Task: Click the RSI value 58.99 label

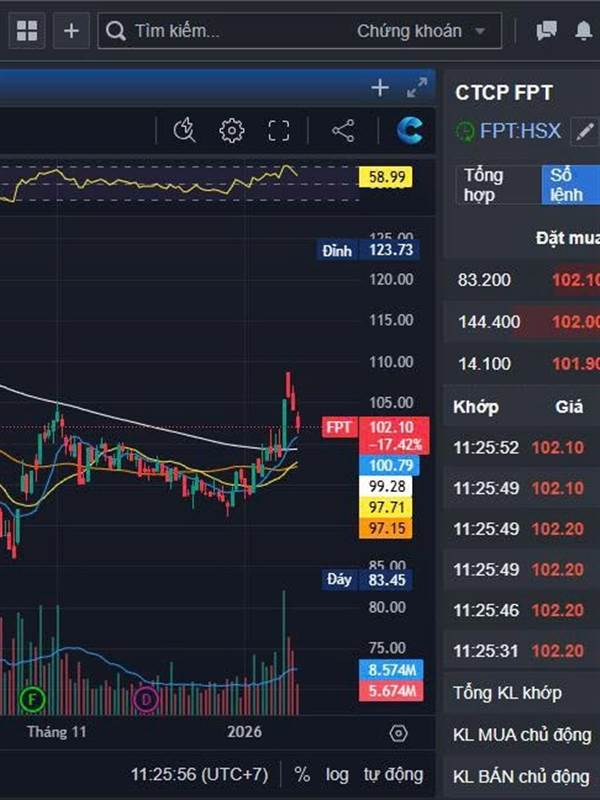Action: pos(386,177)
